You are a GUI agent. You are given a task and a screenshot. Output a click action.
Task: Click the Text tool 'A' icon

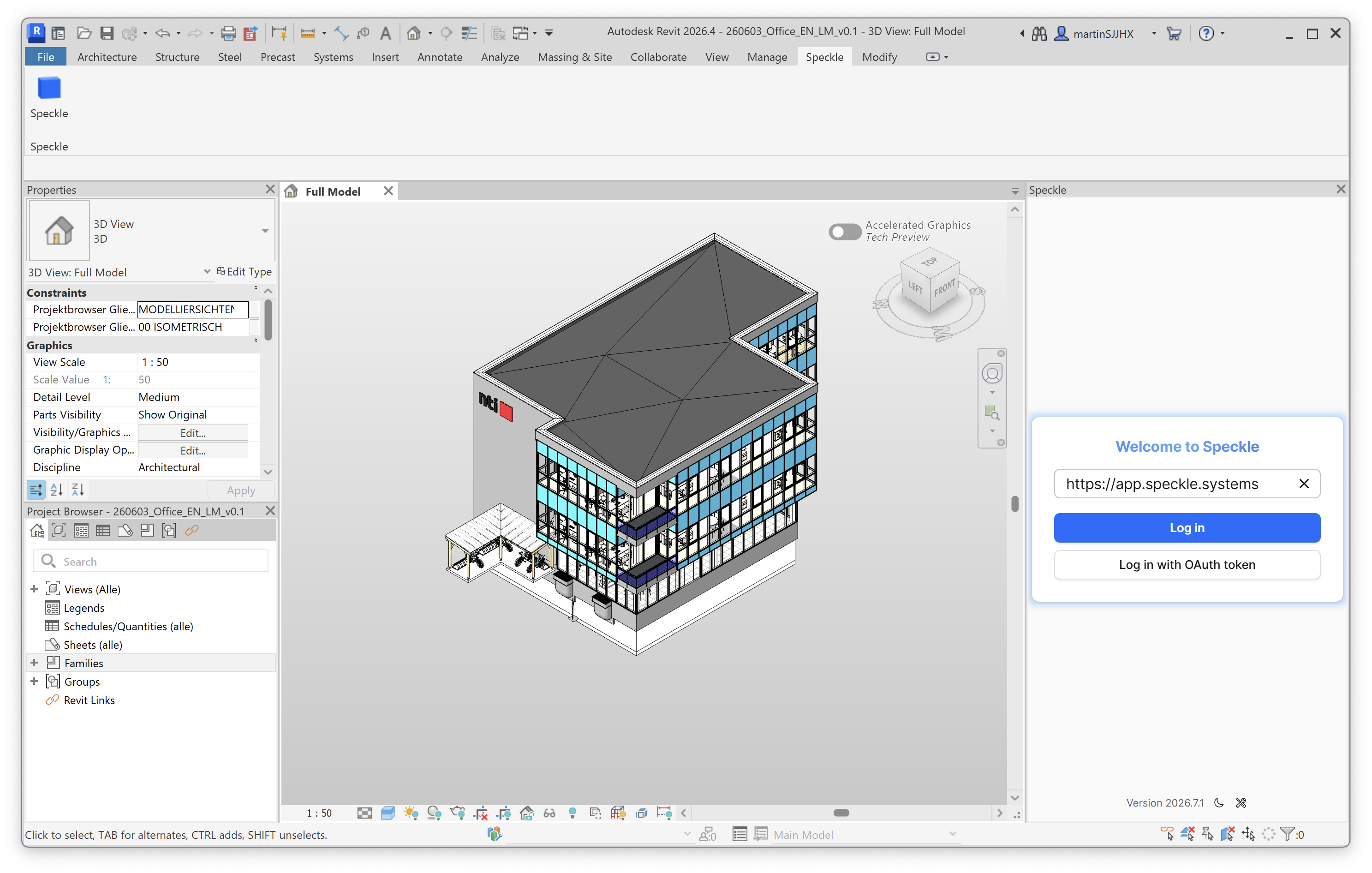[x=385, y=33]
